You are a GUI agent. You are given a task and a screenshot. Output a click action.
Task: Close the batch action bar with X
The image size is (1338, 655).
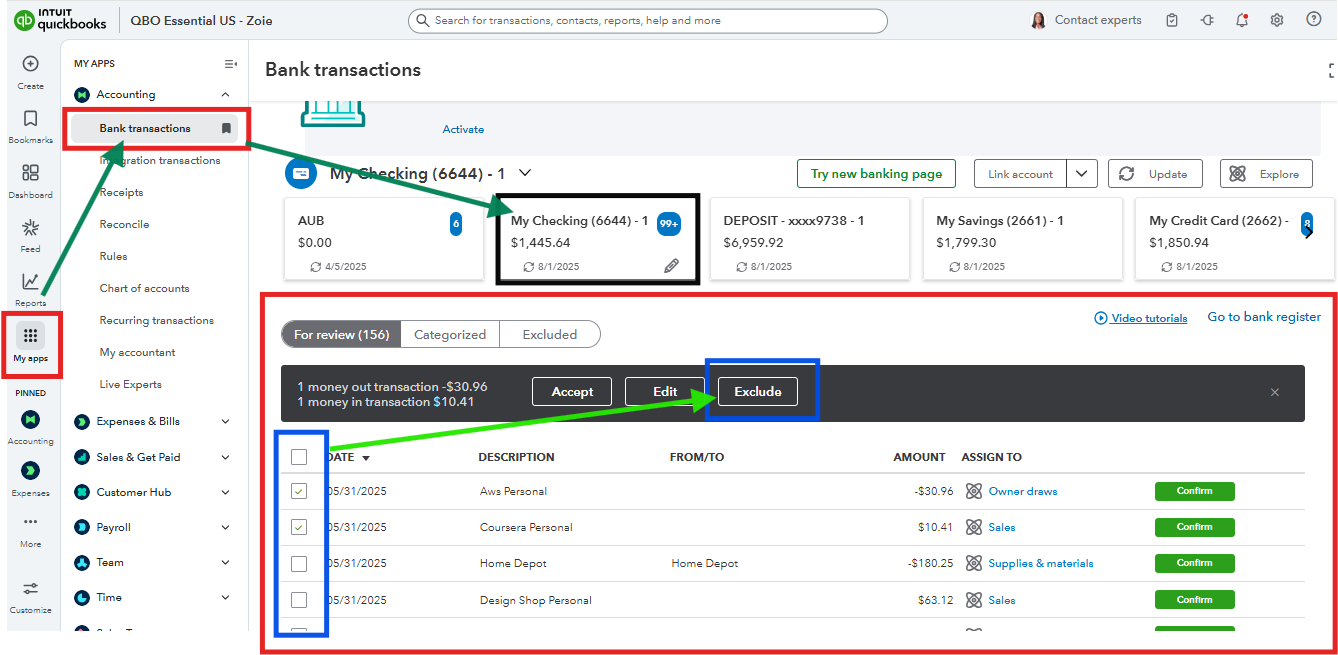click(x=1275, y=392)
